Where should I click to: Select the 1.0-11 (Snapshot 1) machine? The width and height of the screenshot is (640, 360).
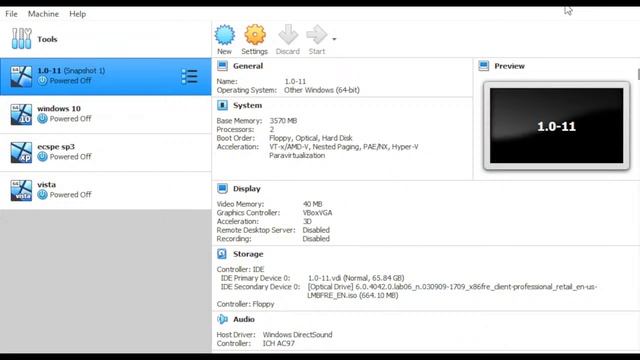[x=106, y=76]
